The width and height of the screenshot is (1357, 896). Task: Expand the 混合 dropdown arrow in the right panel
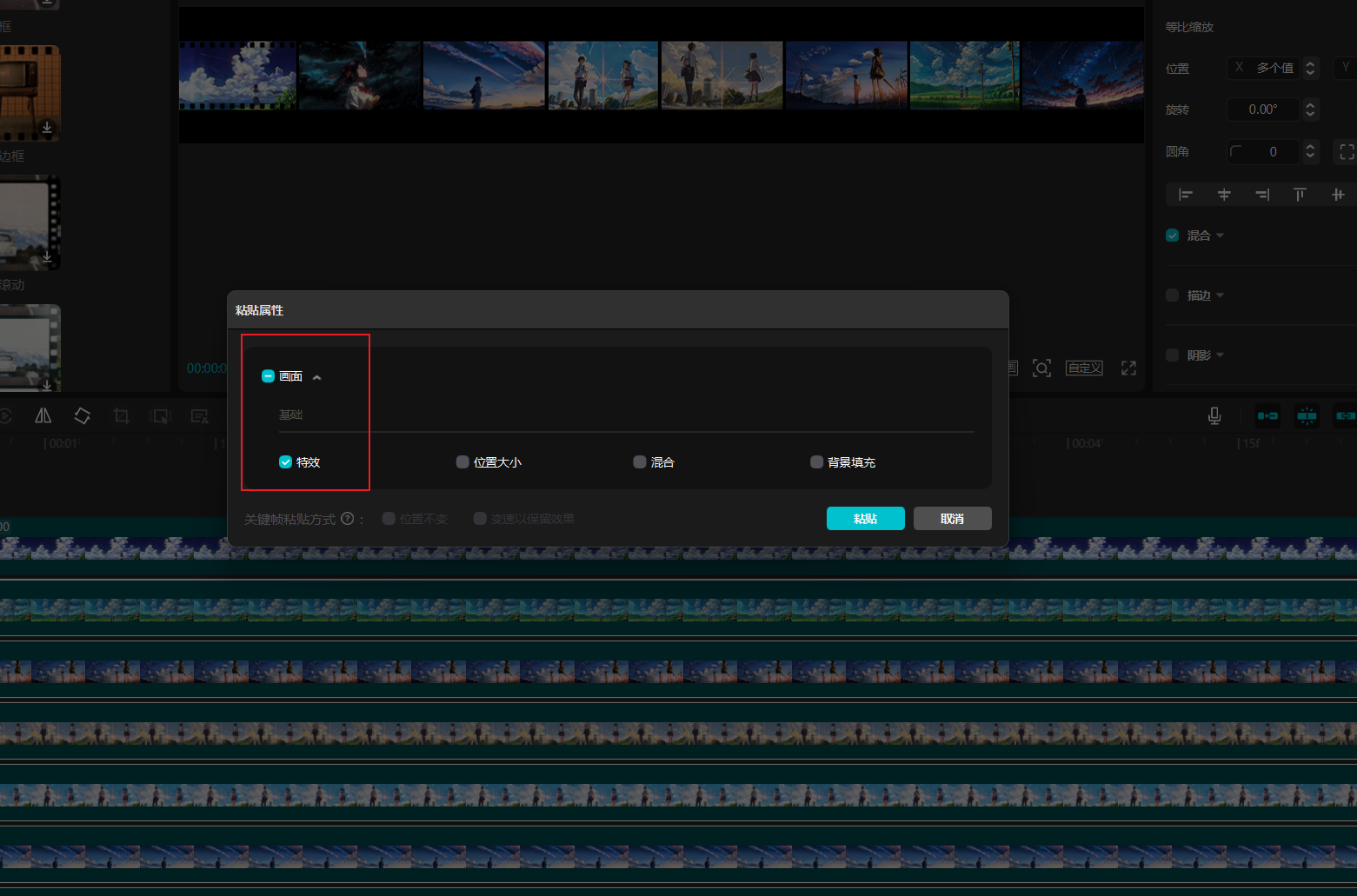pos(1220,236)
